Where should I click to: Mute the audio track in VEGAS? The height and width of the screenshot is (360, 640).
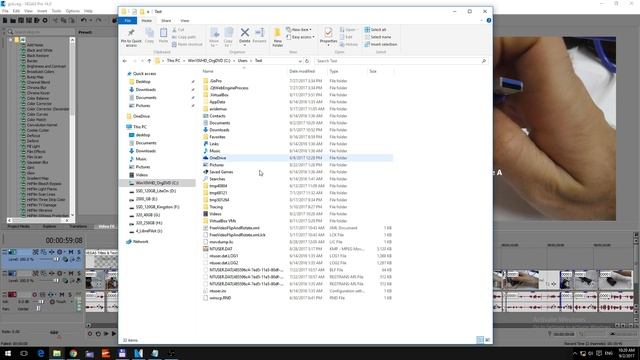click(62, 294)
